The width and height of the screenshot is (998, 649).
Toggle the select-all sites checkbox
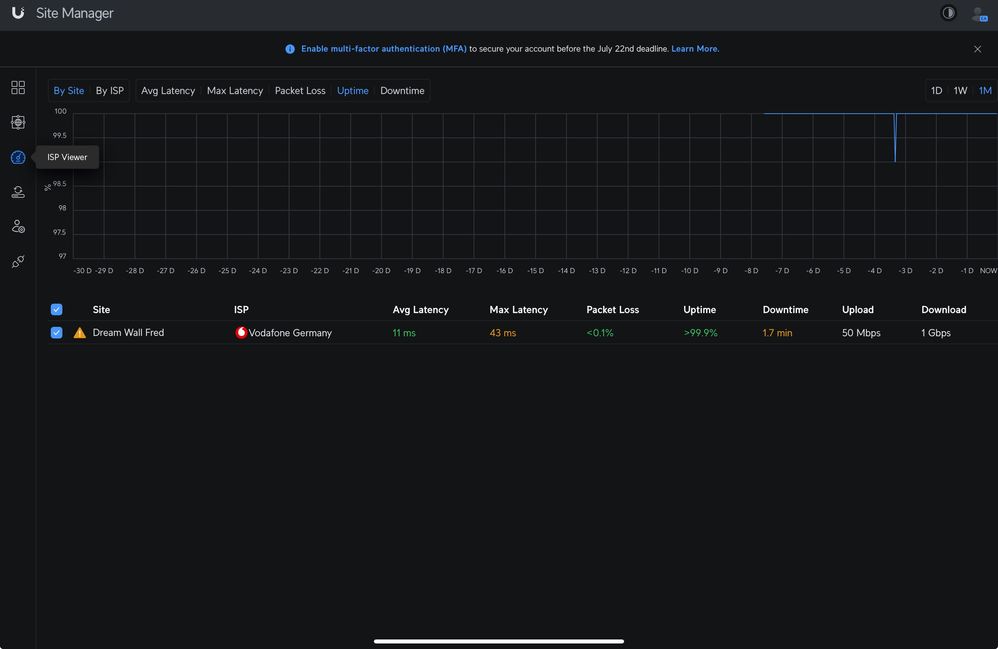pyautogui.click(x=57, y=310)
